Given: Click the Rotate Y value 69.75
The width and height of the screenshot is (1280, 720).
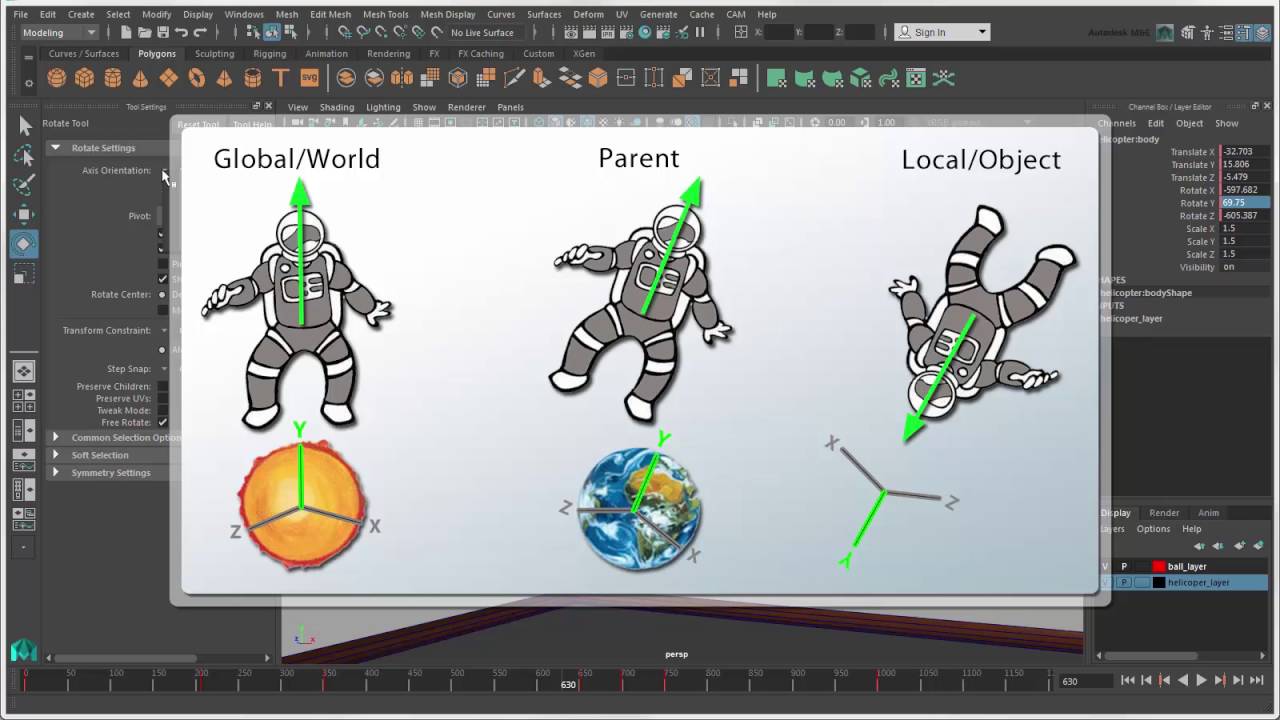Looking at the screenshot, I should (x=1245, y=203).
